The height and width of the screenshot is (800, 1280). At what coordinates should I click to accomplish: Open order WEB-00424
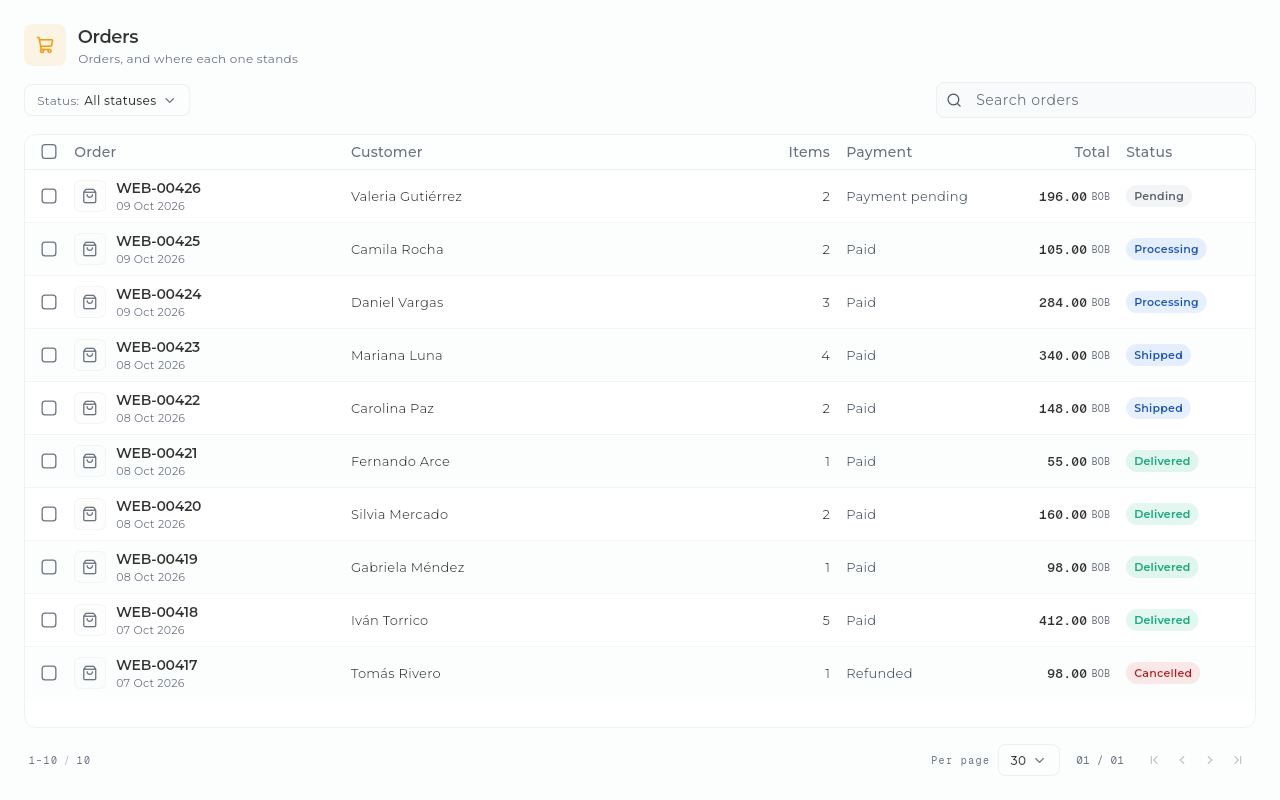159,294
